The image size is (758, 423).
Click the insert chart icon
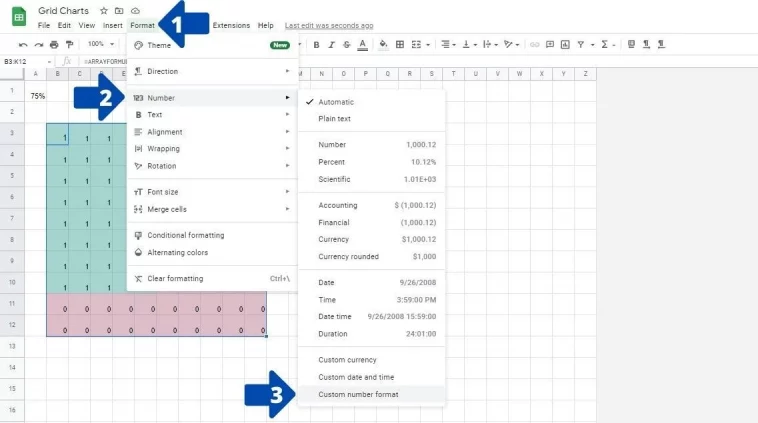pos(565,44)
